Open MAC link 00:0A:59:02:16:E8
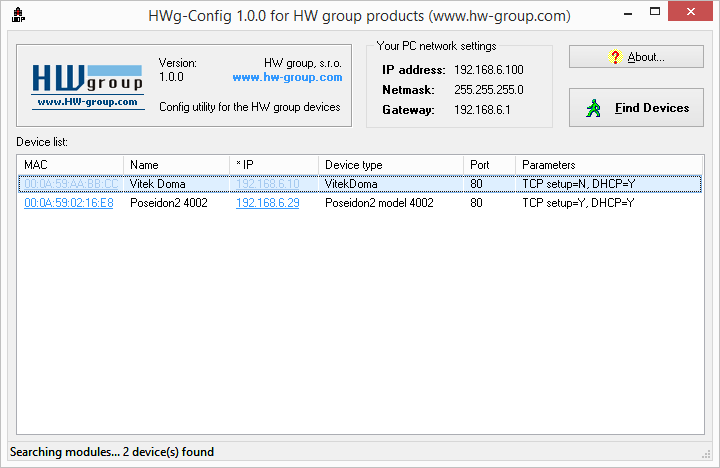The height and width of the screenshot is (468, 720). point(69,203)
